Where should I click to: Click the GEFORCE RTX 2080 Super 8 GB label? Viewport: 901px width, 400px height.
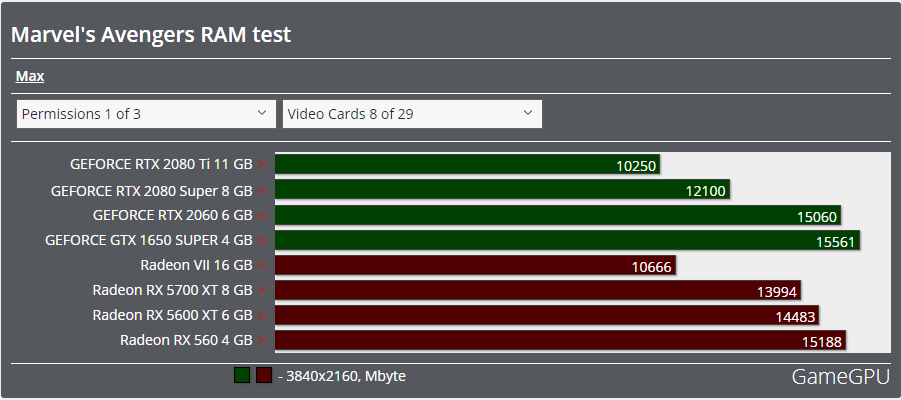click(x=152, y=190)
